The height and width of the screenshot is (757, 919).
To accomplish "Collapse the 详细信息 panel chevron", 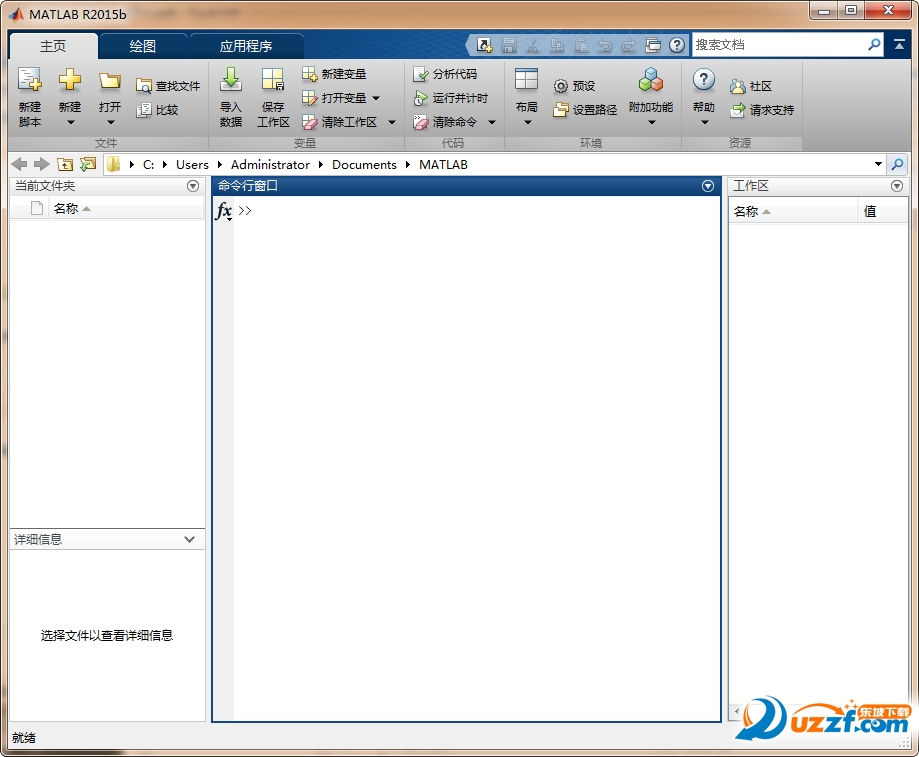I will click(x=189, y=540).
